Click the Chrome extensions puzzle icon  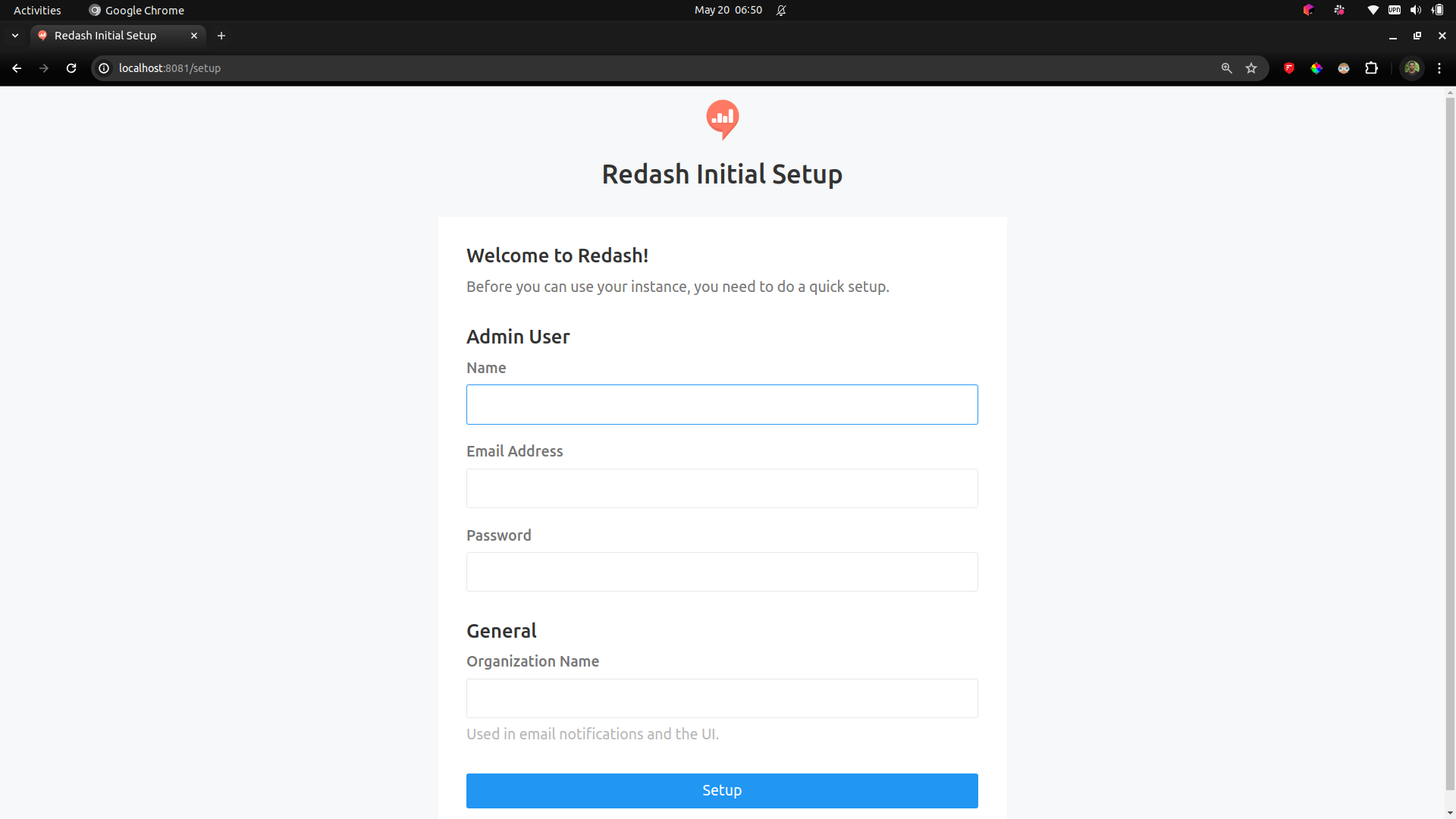1371,67
